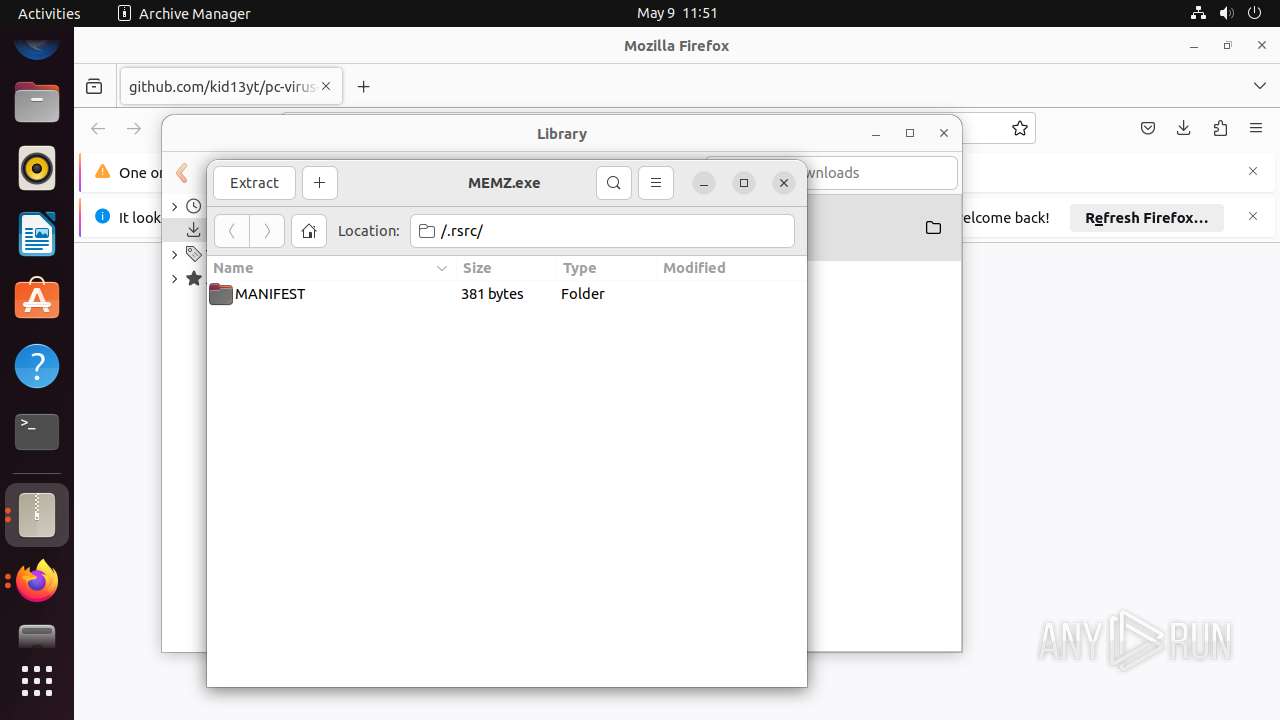Viewport: 1280px width, 720px height.
Task: Select the github.com/kid13yt tab
Action: click(x=231, y=87)
